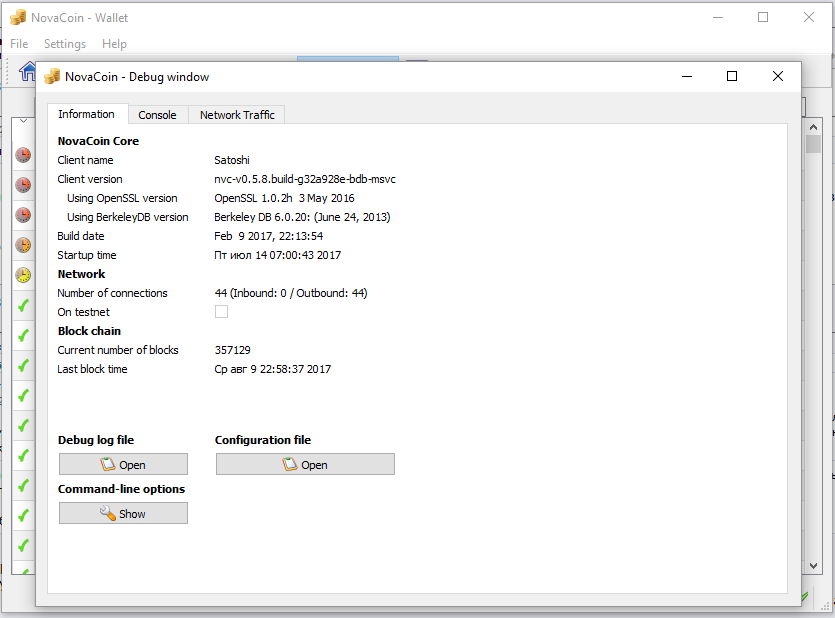Click the orange clock status icon in wallet list
835x618 pixels.
[23, 245]
